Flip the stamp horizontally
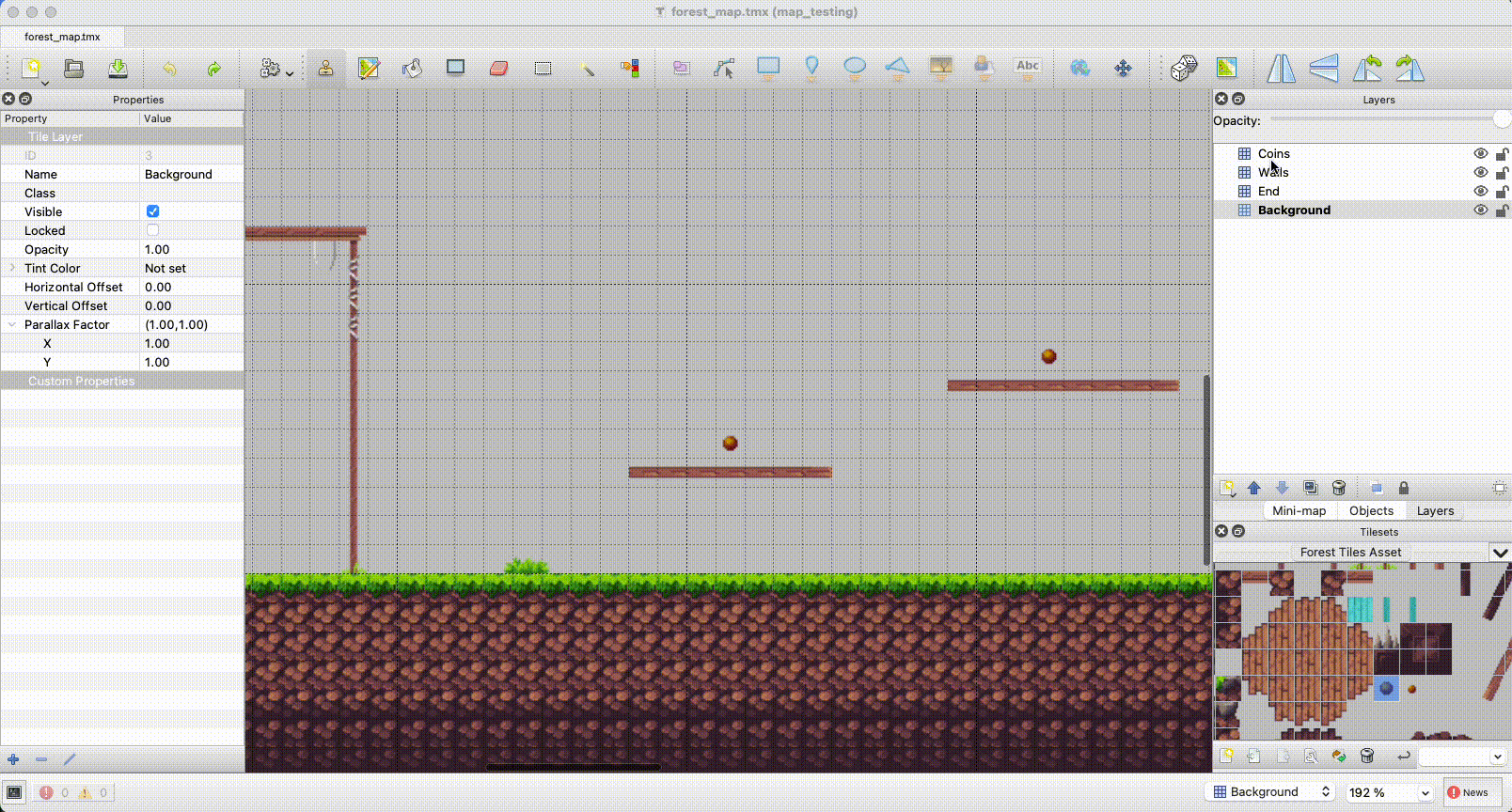 pos(1281,69)
